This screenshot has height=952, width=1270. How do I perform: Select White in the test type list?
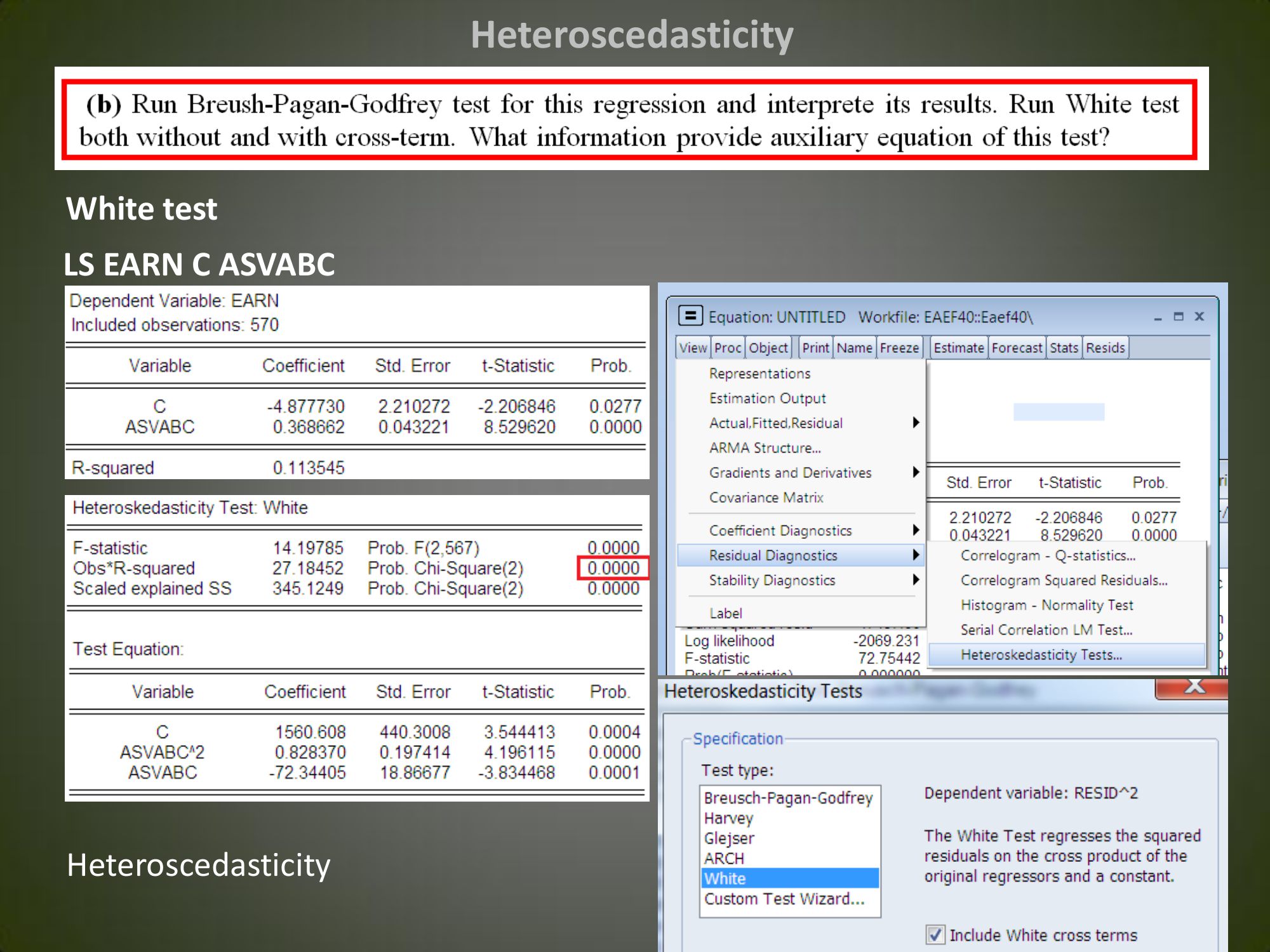[x=788, y=878]
